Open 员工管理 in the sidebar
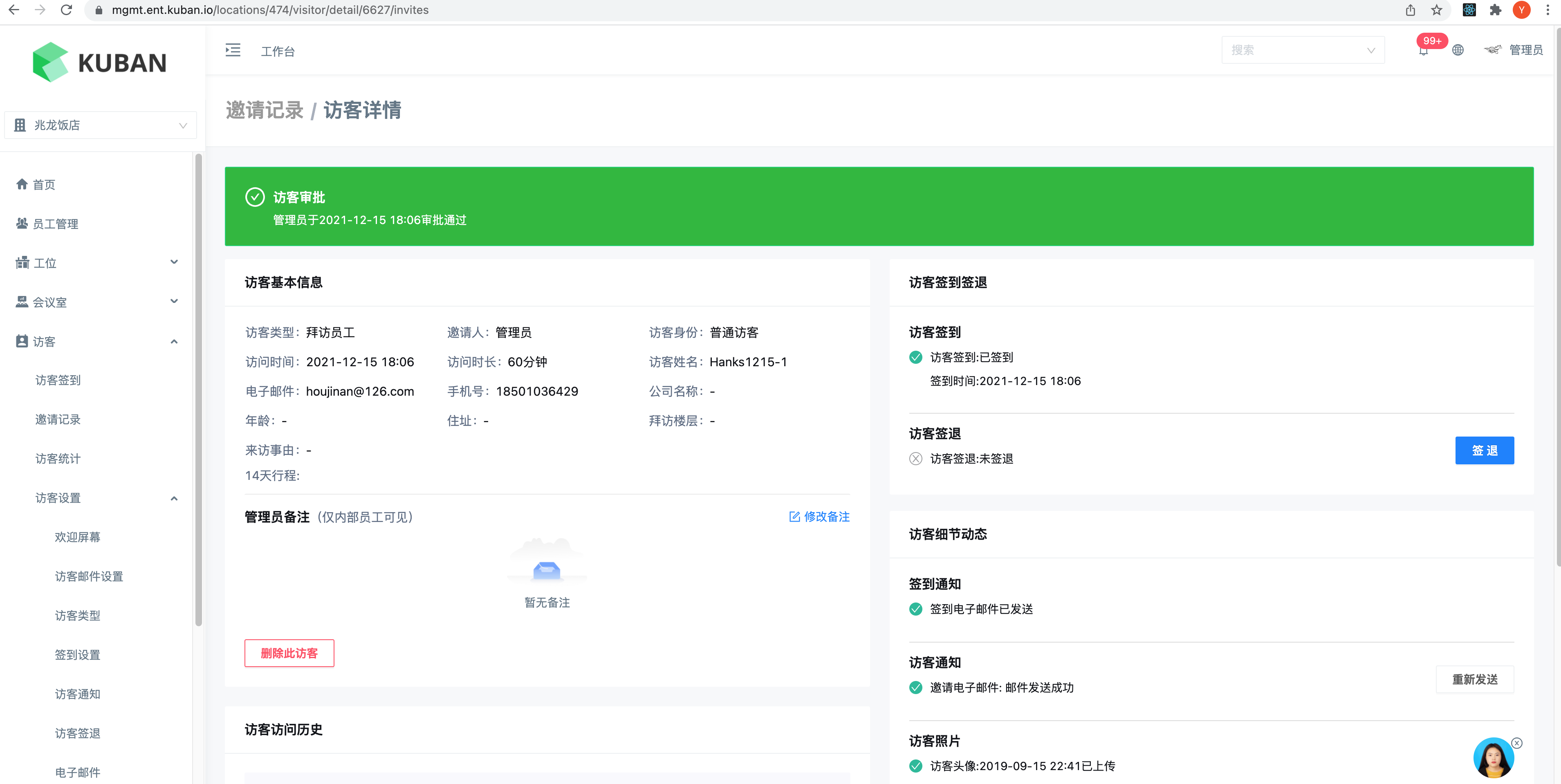The image size is (1561, 784). 55,224
